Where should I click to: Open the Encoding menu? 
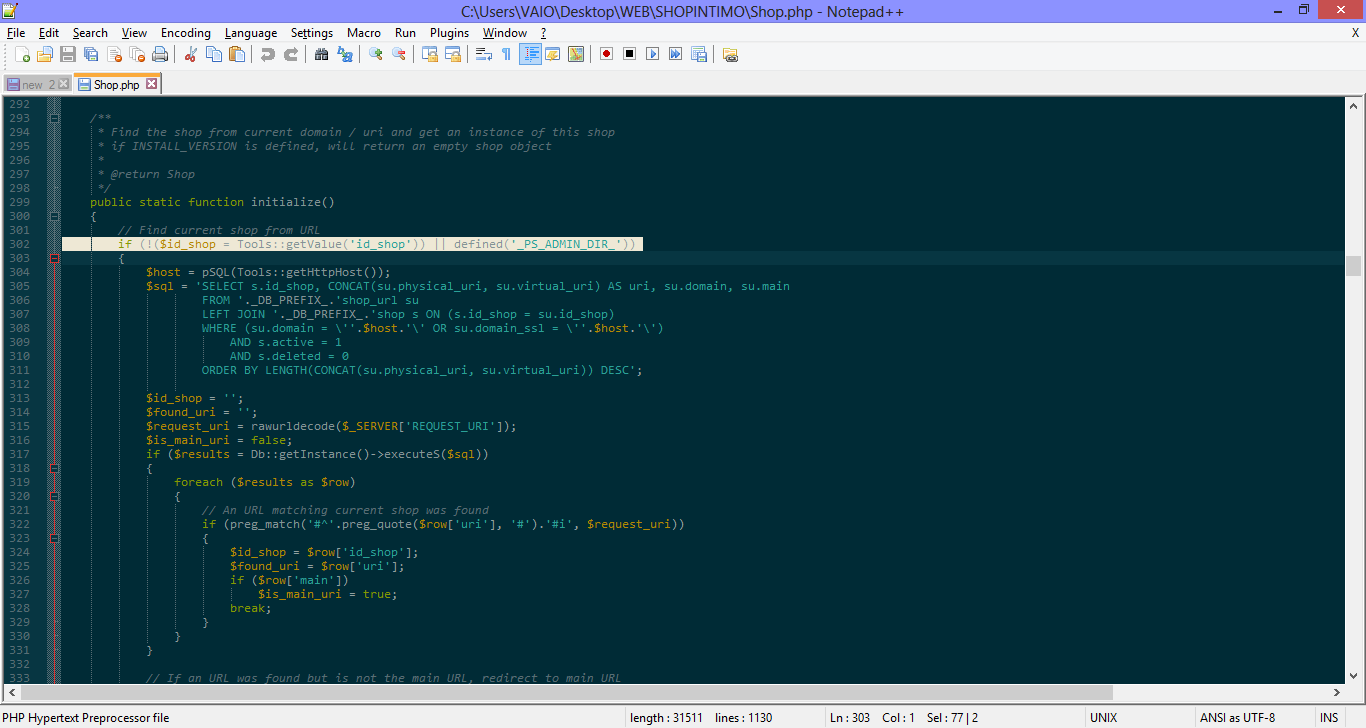coord(185,33)
